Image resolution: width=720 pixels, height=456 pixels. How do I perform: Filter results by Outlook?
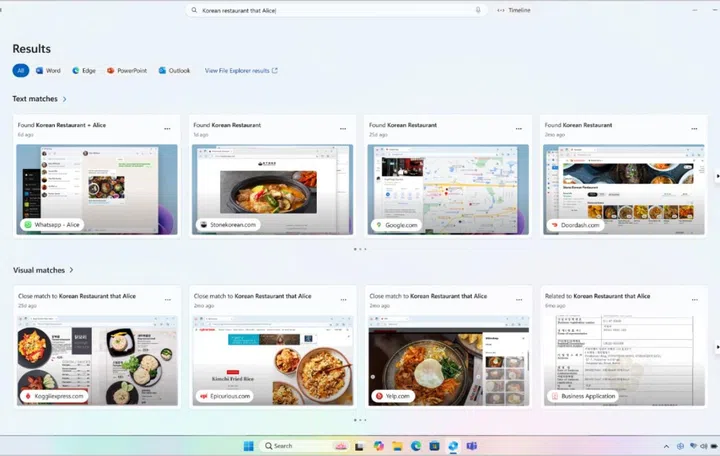point(174,71)
